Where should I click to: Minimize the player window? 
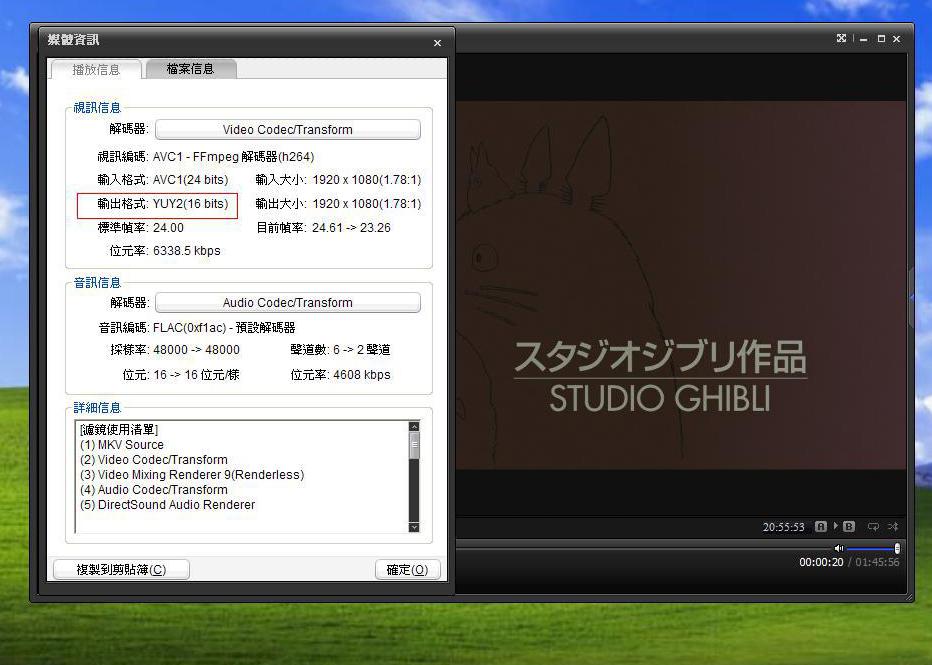[864, 39]
